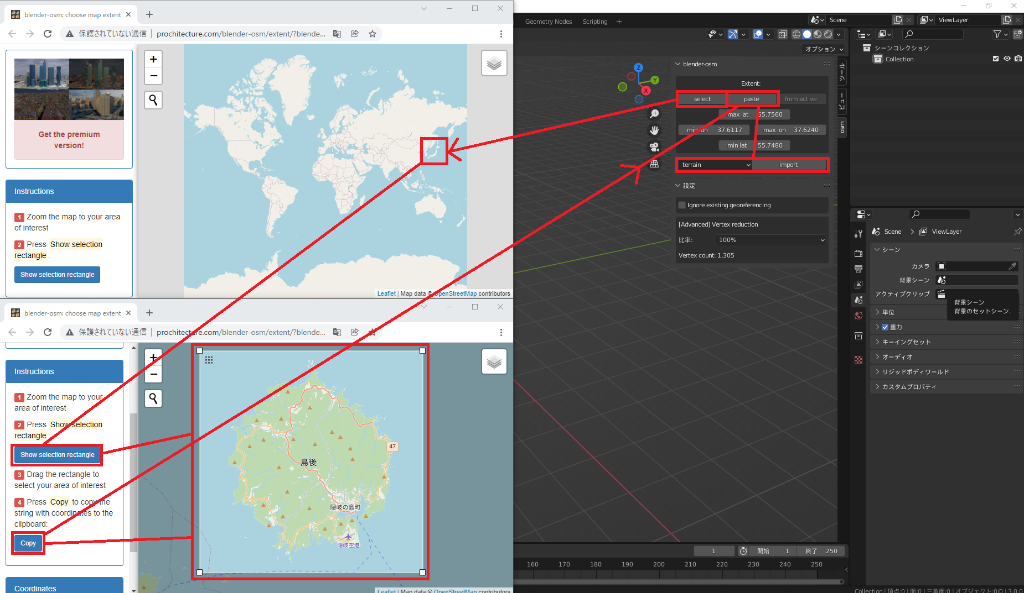Open the terrain import type dropdown

coord(714,164)
